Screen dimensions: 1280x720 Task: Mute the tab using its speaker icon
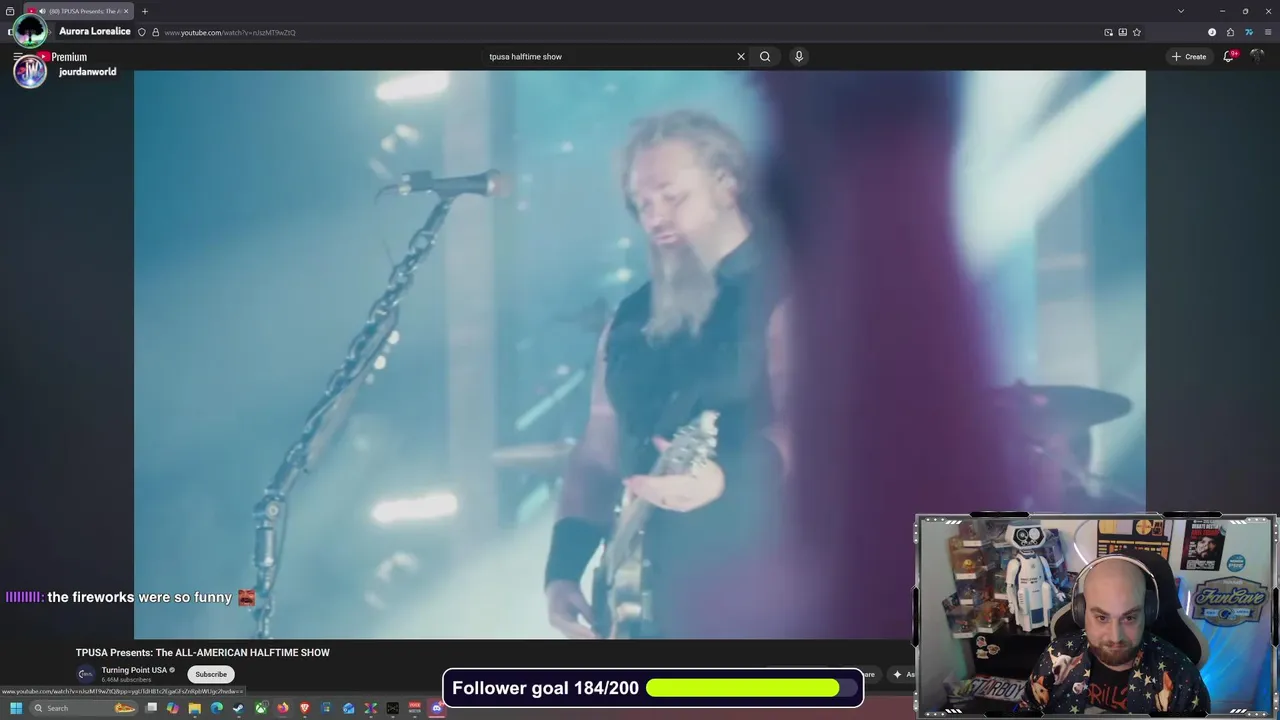point(42,11)
